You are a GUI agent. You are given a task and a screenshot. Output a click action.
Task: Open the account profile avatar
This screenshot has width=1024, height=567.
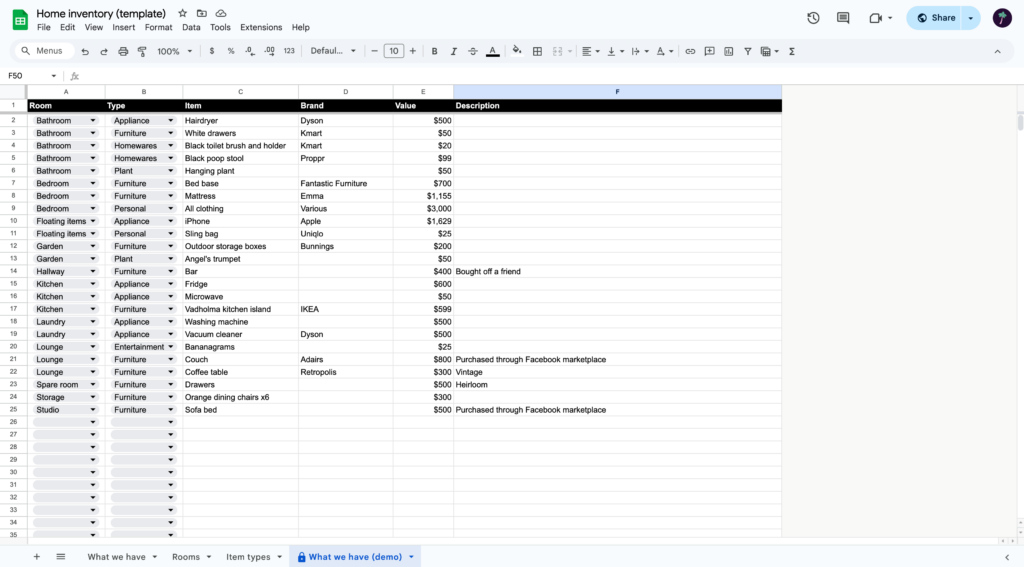(1002, 18)
